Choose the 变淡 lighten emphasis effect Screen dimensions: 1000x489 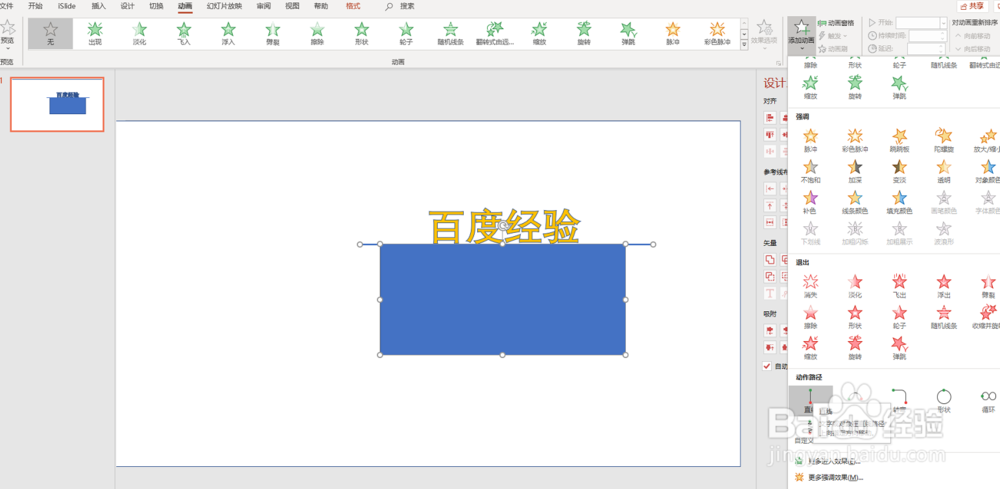pyautogui.click(x=899, y=171)
